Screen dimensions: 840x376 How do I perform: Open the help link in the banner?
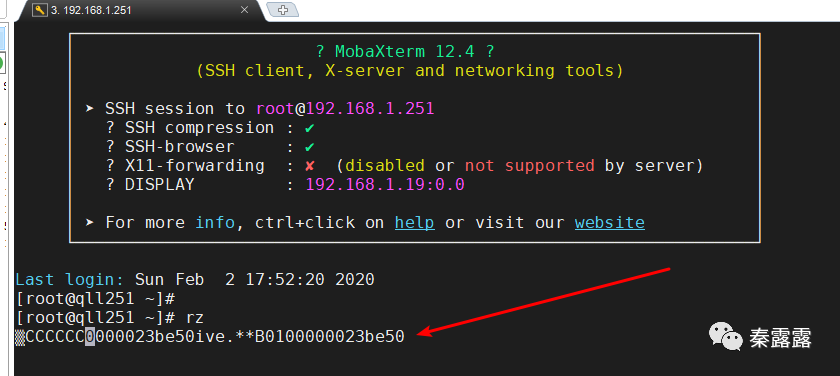tap(415, 222)
